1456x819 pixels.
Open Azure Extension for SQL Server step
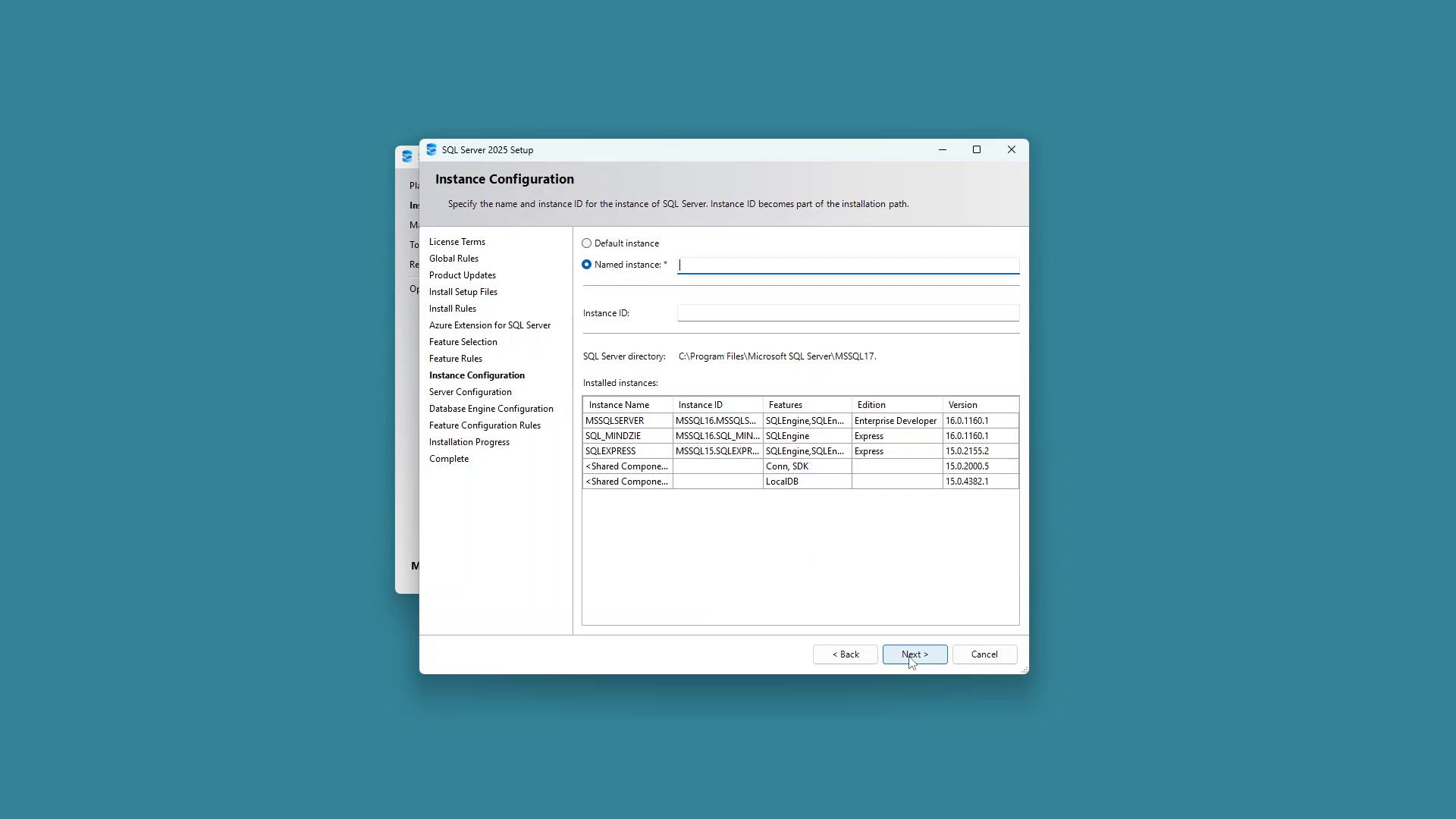[490, 325]
